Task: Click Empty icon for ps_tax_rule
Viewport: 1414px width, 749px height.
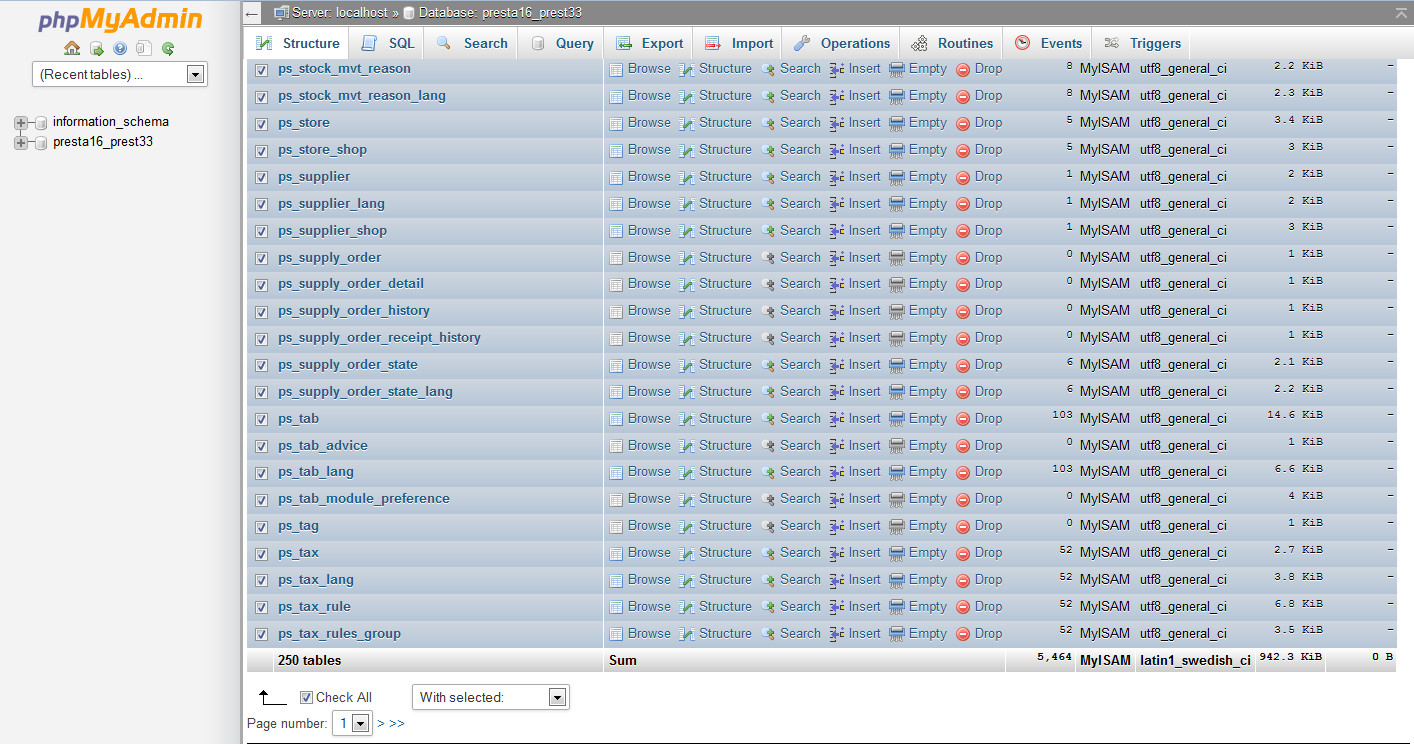Action: click(x=897, y=607)
